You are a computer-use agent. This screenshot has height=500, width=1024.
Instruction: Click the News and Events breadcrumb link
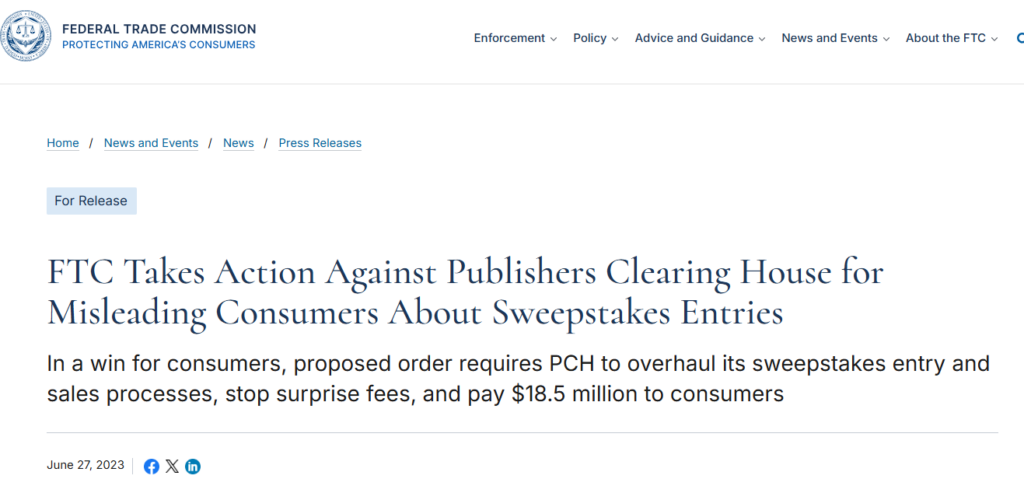151,143
